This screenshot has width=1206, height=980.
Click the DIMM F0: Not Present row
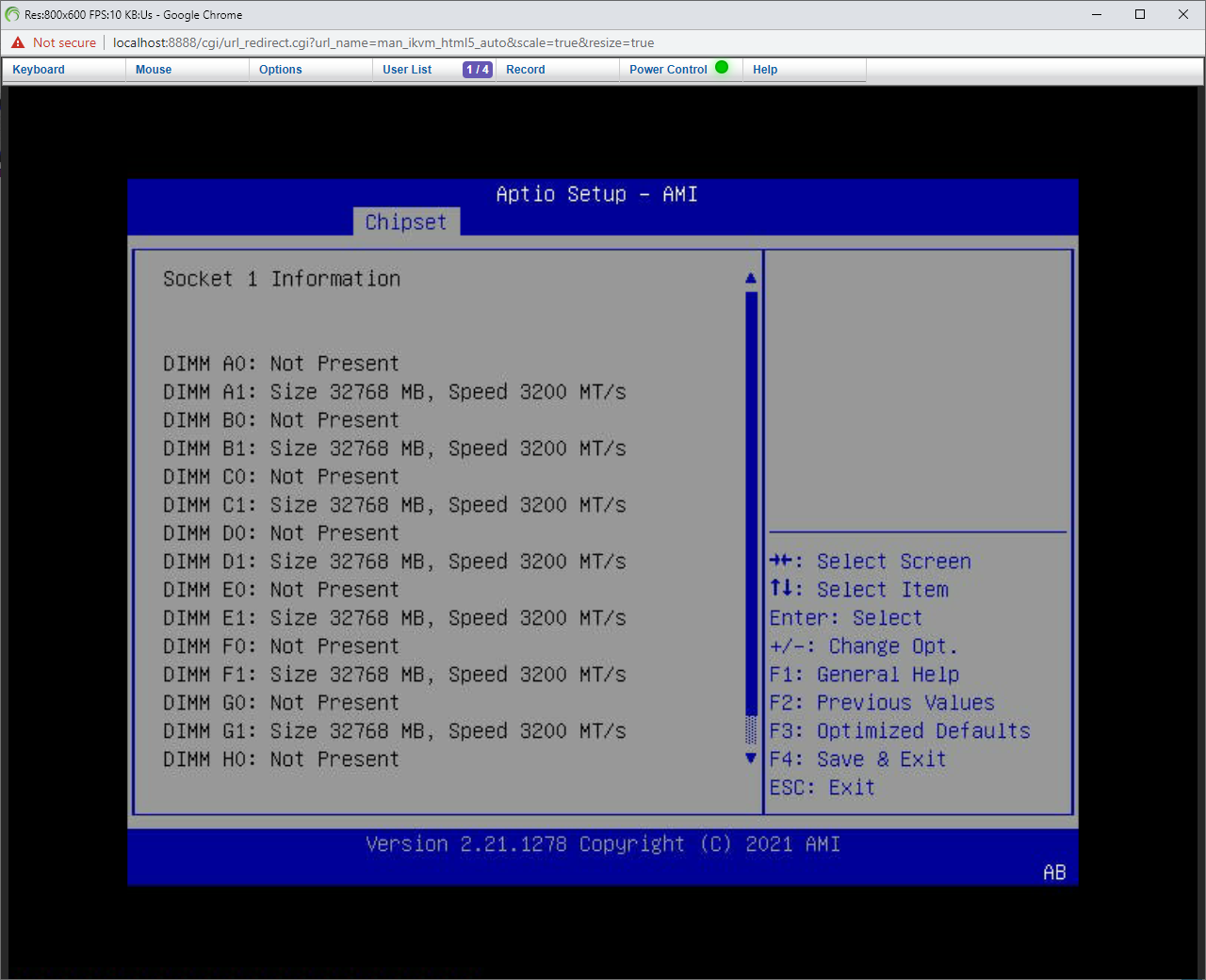pyautogui.click(x=281, y=646)
